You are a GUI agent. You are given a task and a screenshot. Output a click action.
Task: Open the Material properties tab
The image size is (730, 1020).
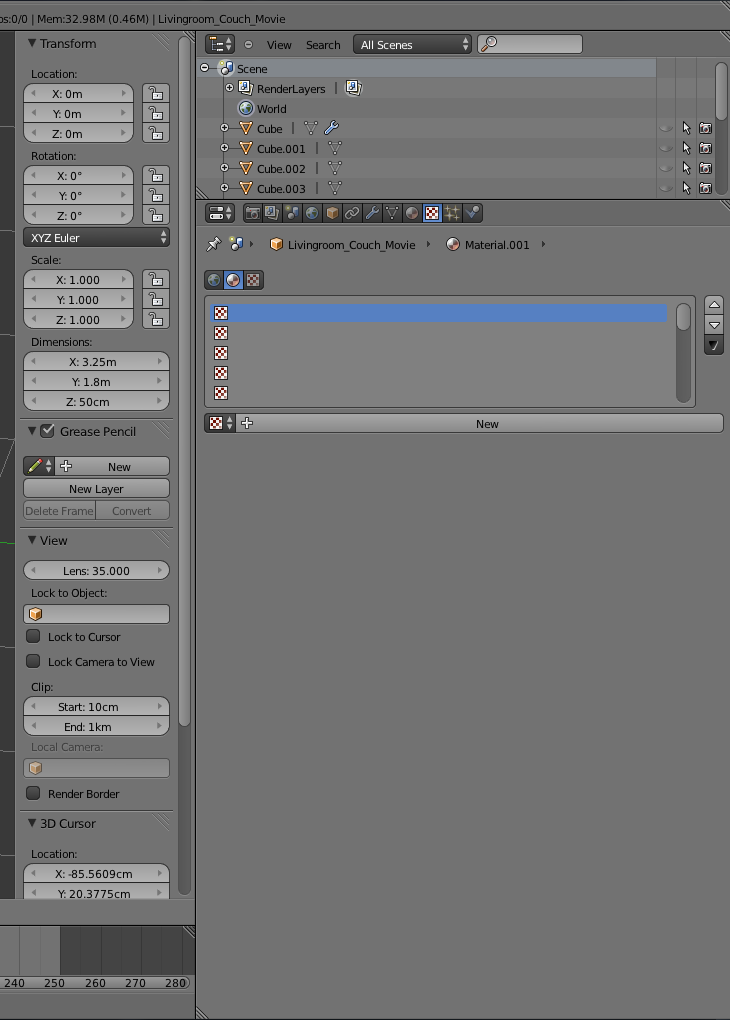[412, 213]
